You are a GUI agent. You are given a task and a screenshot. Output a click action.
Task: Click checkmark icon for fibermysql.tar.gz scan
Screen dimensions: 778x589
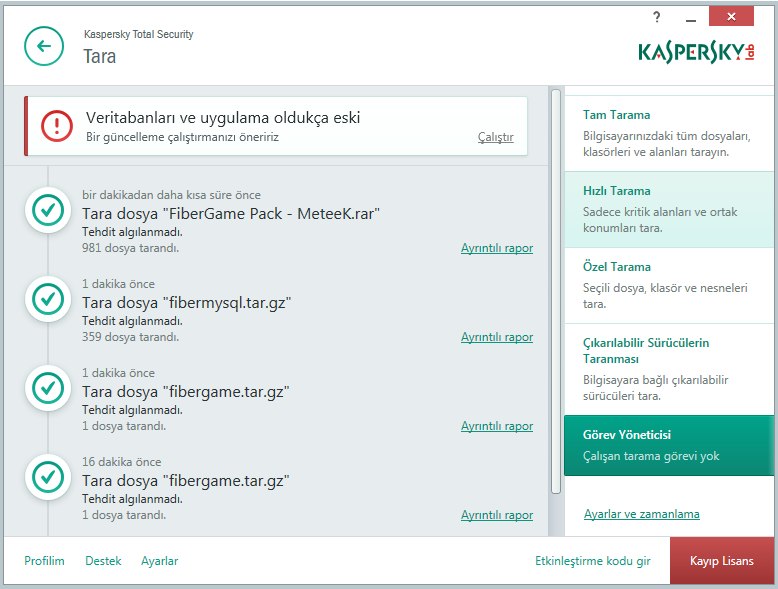[48, 299]
